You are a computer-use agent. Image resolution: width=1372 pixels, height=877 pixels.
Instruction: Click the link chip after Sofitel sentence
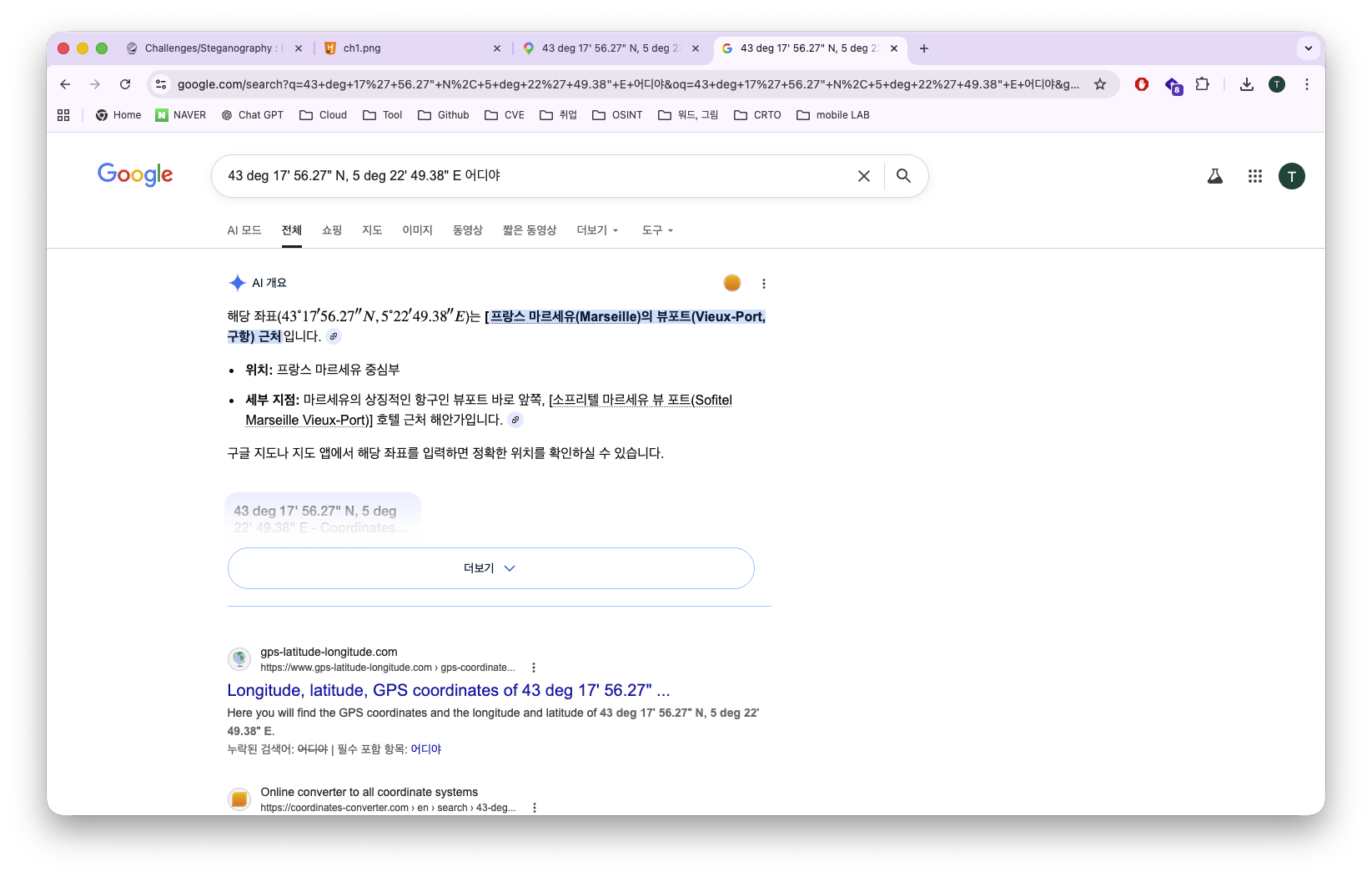516,420
